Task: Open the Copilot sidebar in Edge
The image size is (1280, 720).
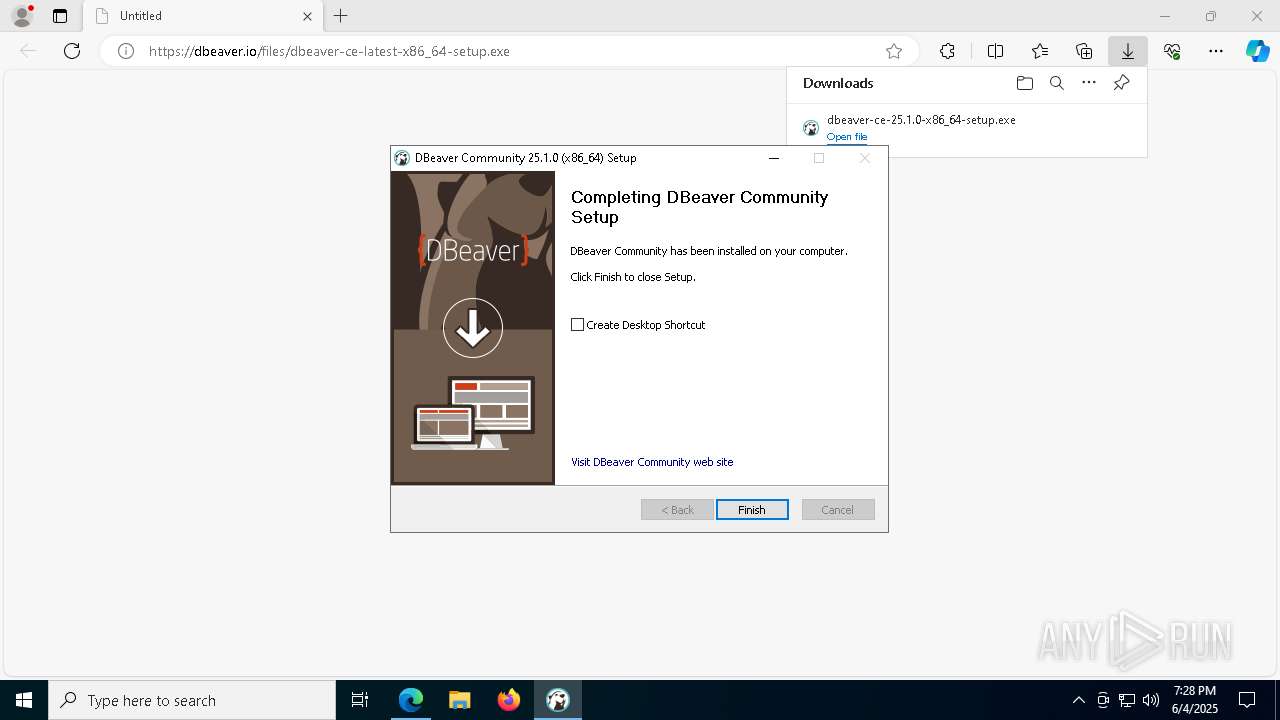Action: pyautogui.click(x=1257, y=51)
